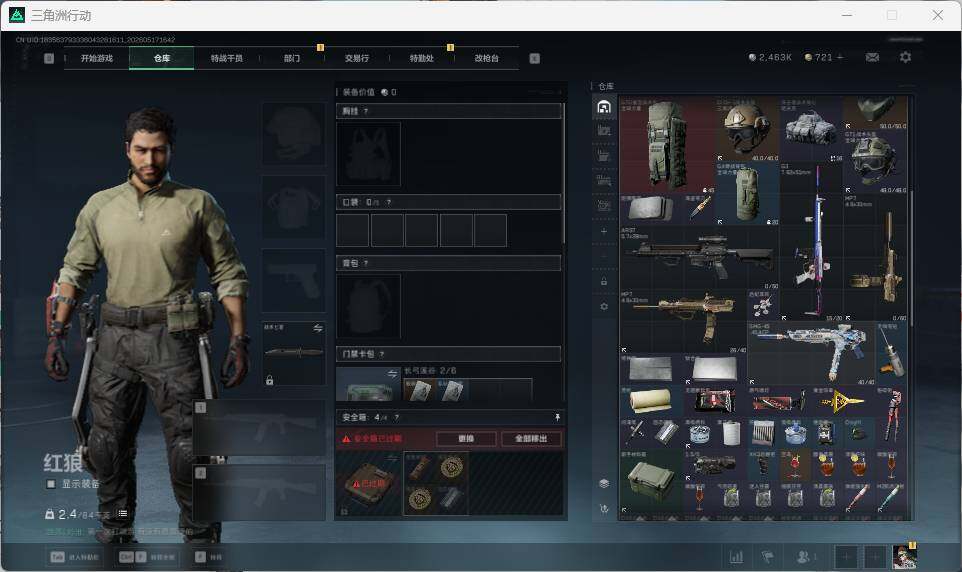
Task: Open help for 口袋 section
Action: pos(388,202)
